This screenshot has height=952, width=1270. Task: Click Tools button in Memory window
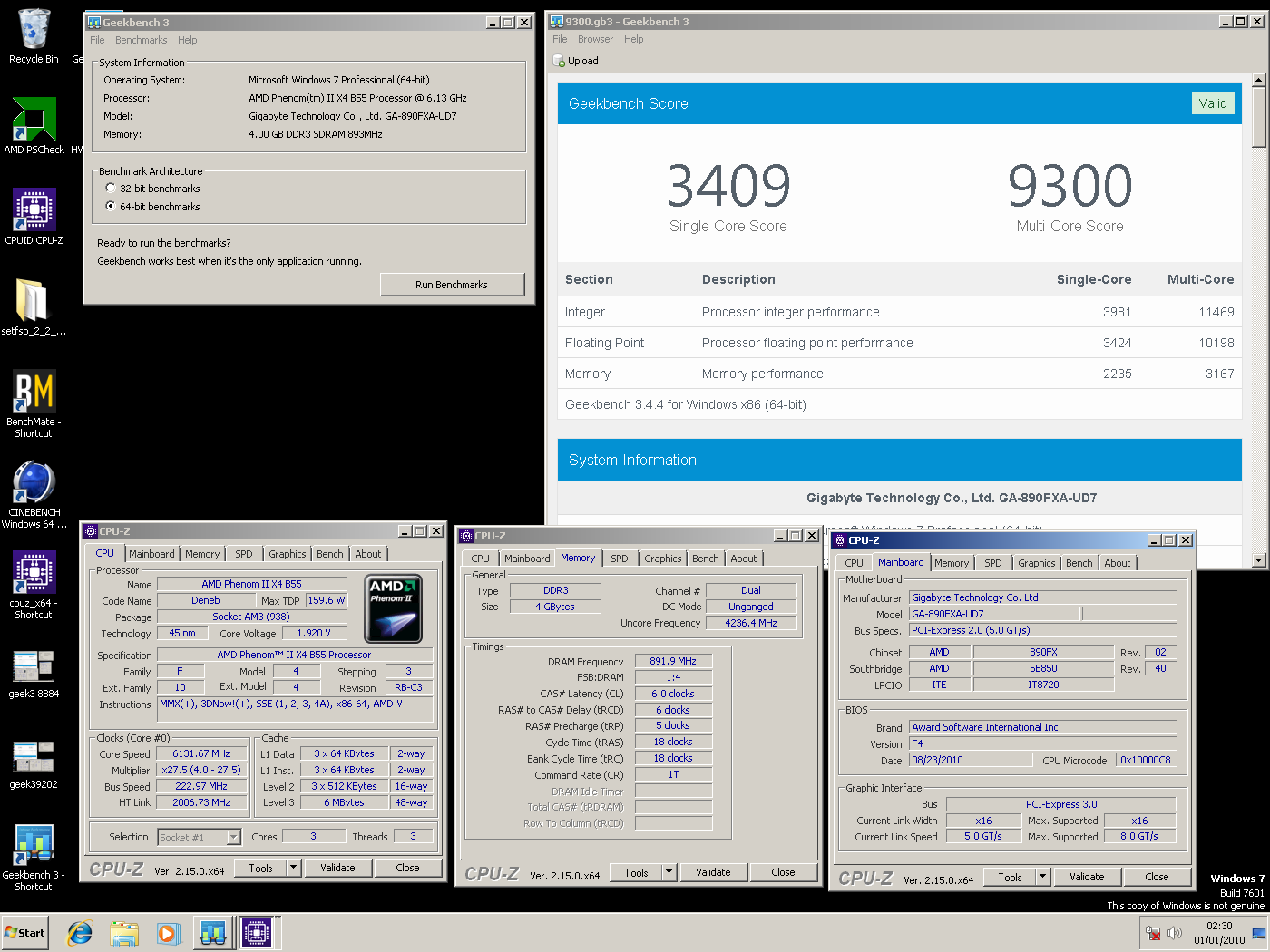click(636, 873)
